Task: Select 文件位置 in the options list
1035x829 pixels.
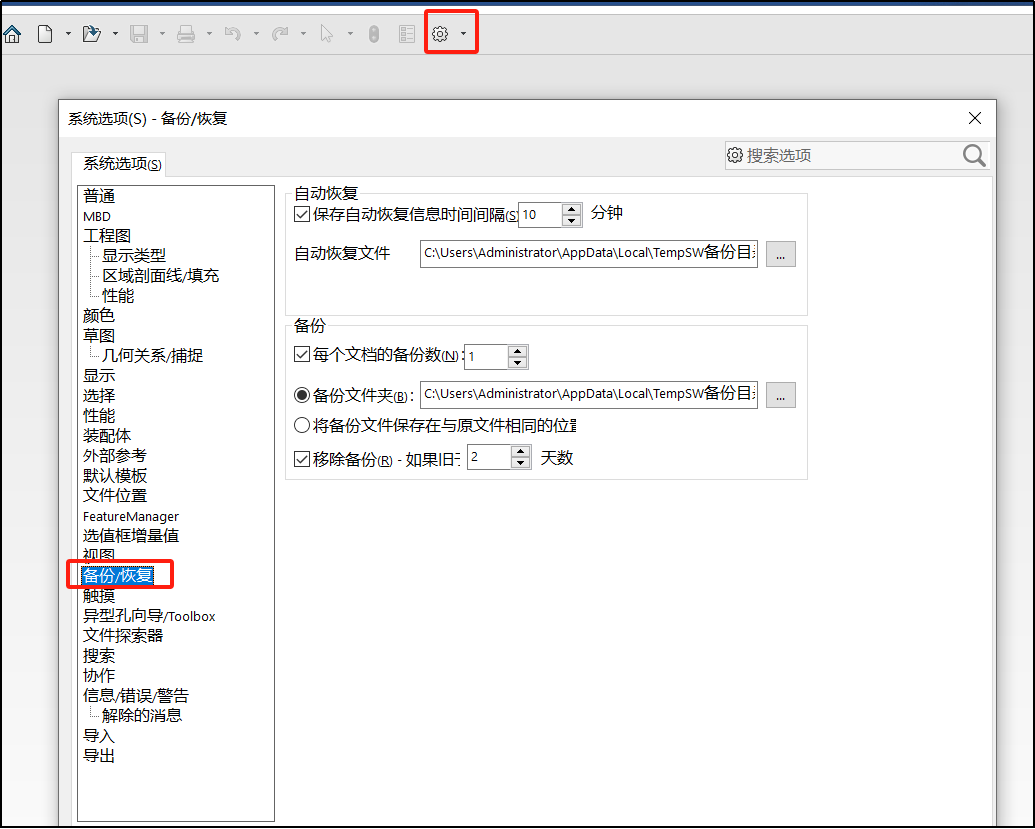Action: coord(115,495)
